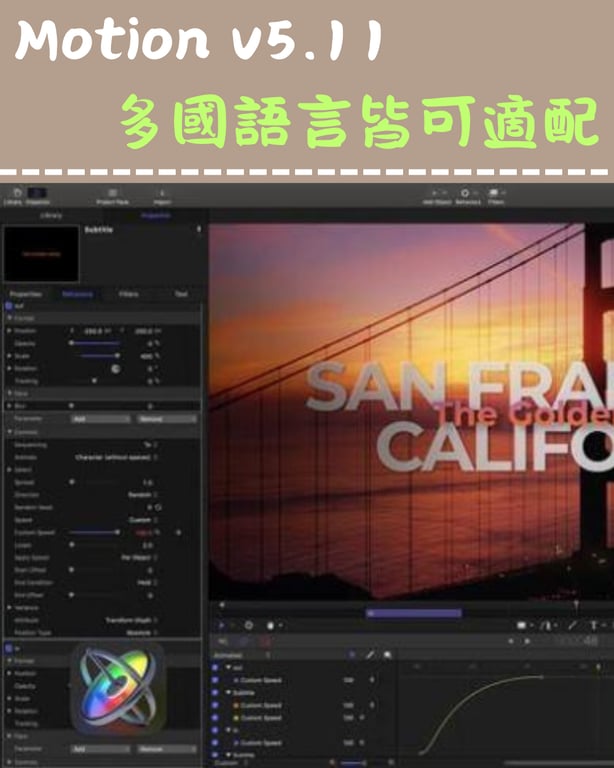Toggle the 'in' row checkbox in keyframe editor
614x768 pixels.
[x=214, y=730]
